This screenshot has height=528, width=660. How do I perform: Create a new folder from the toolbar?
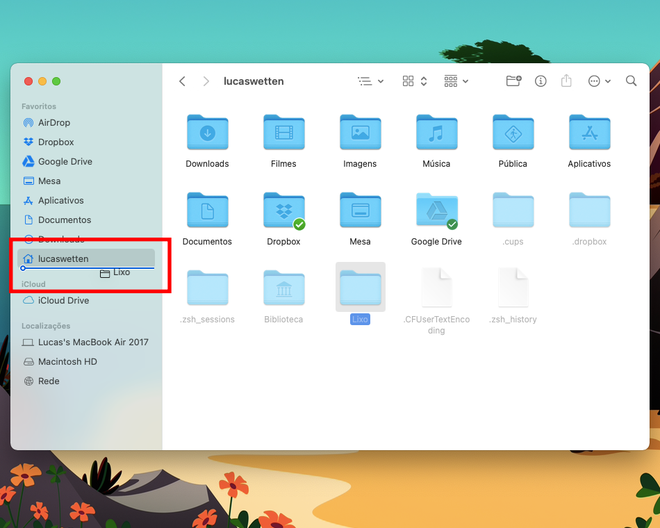pos(514,80)
